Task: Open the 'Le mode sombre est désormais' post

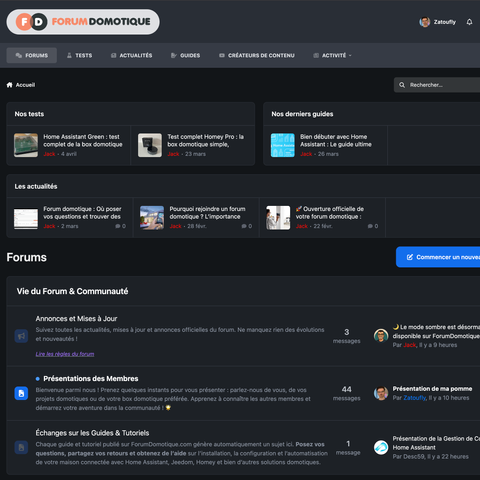Action: (436, 332)
